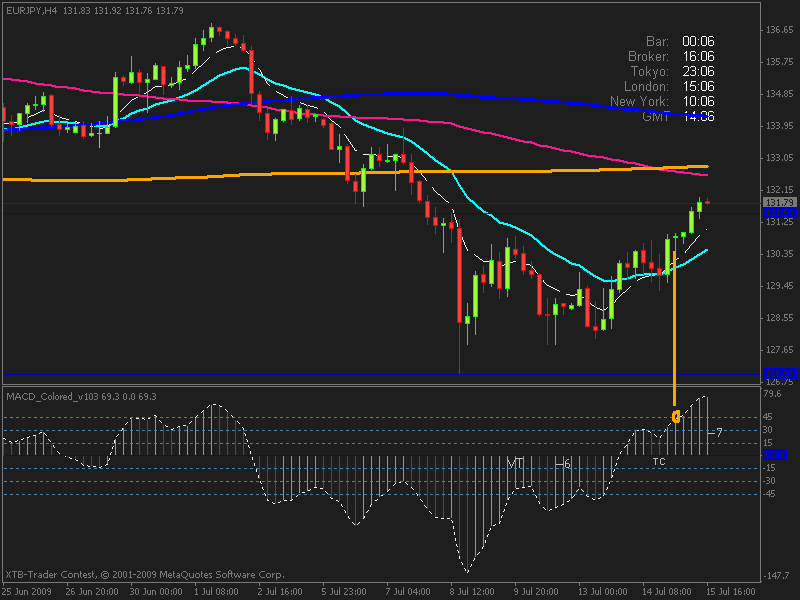Click the 1 Jul 08:00 time label

(216, 592)
